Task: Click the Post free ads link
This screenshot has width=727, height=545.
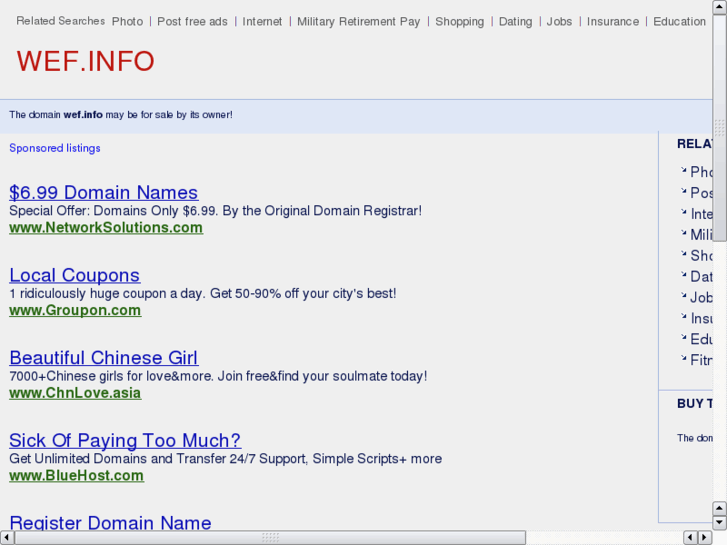Action: coord(192,22)
